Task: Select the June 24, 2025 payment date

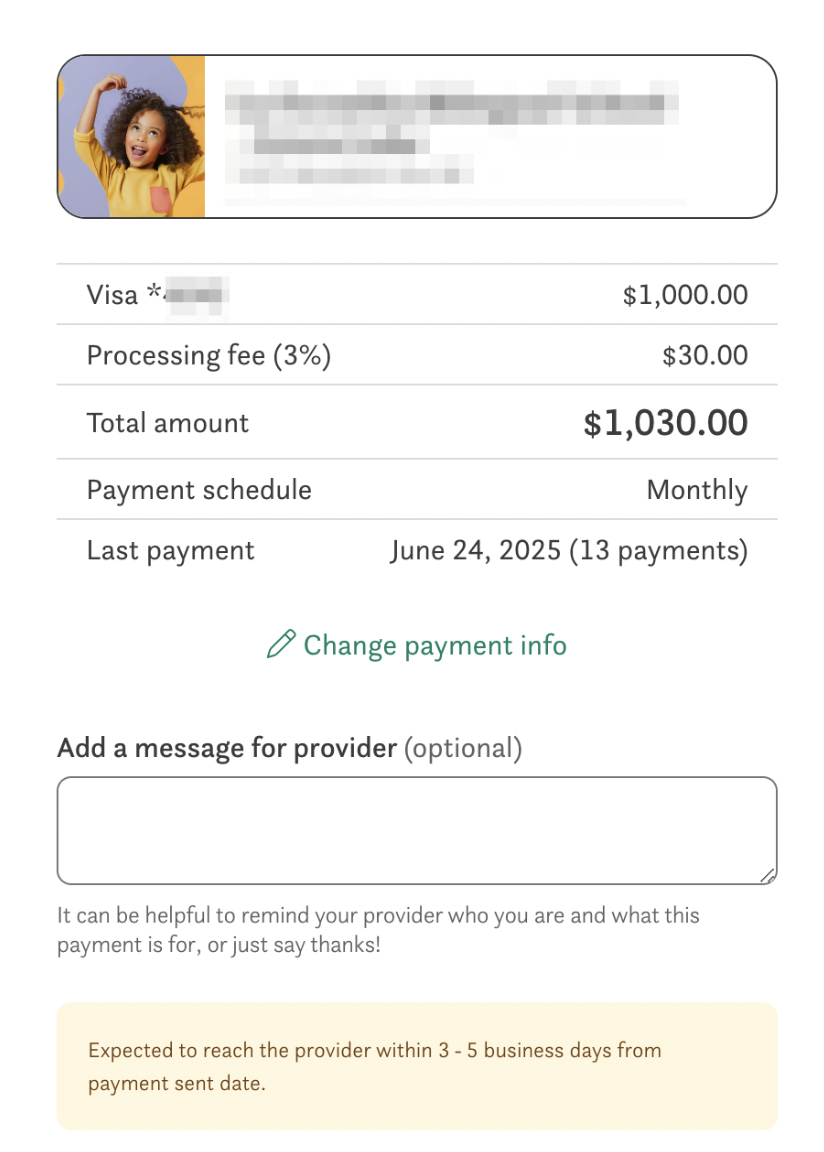Action: [475, 550]
